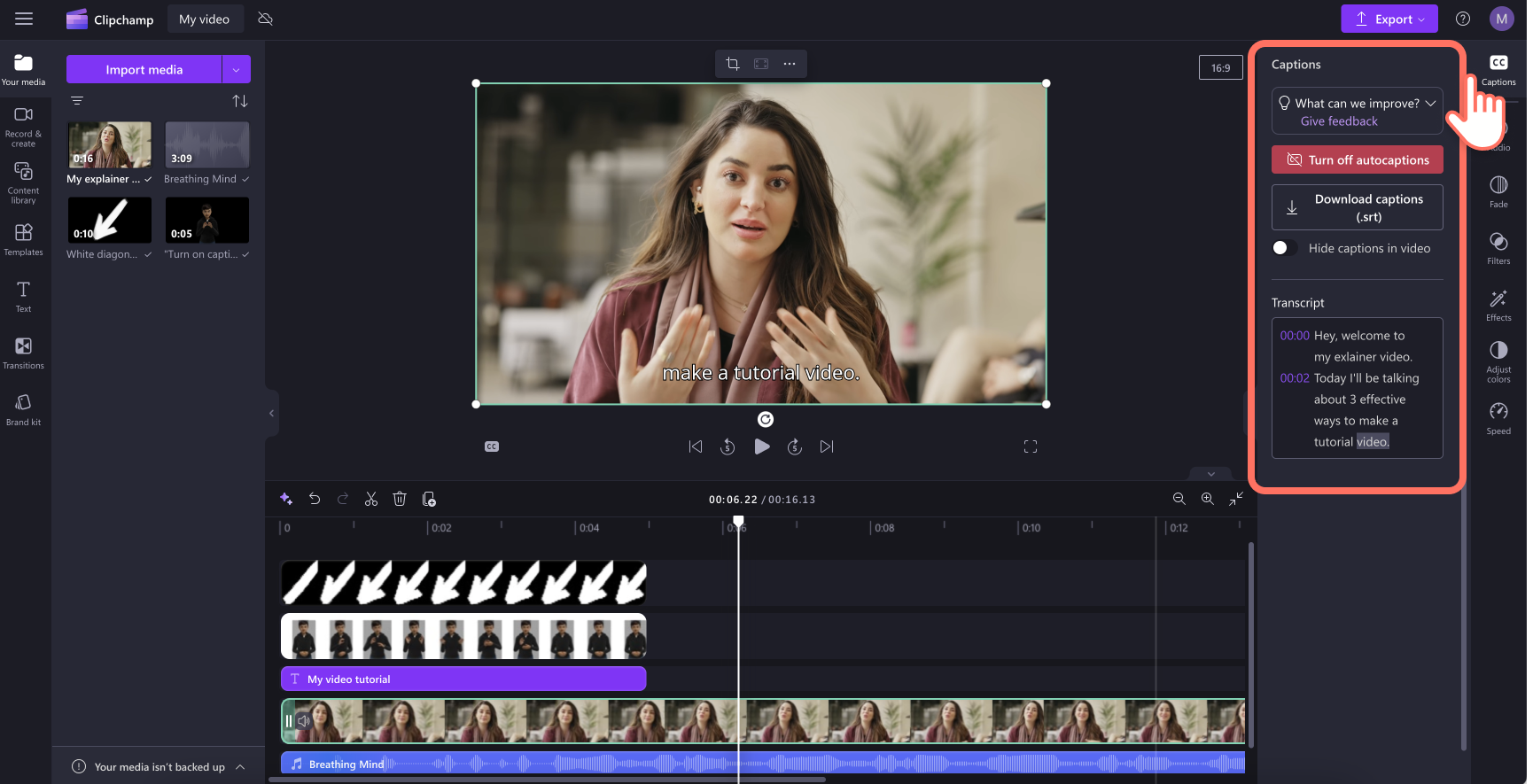Zoom out the timeline

1179,499
